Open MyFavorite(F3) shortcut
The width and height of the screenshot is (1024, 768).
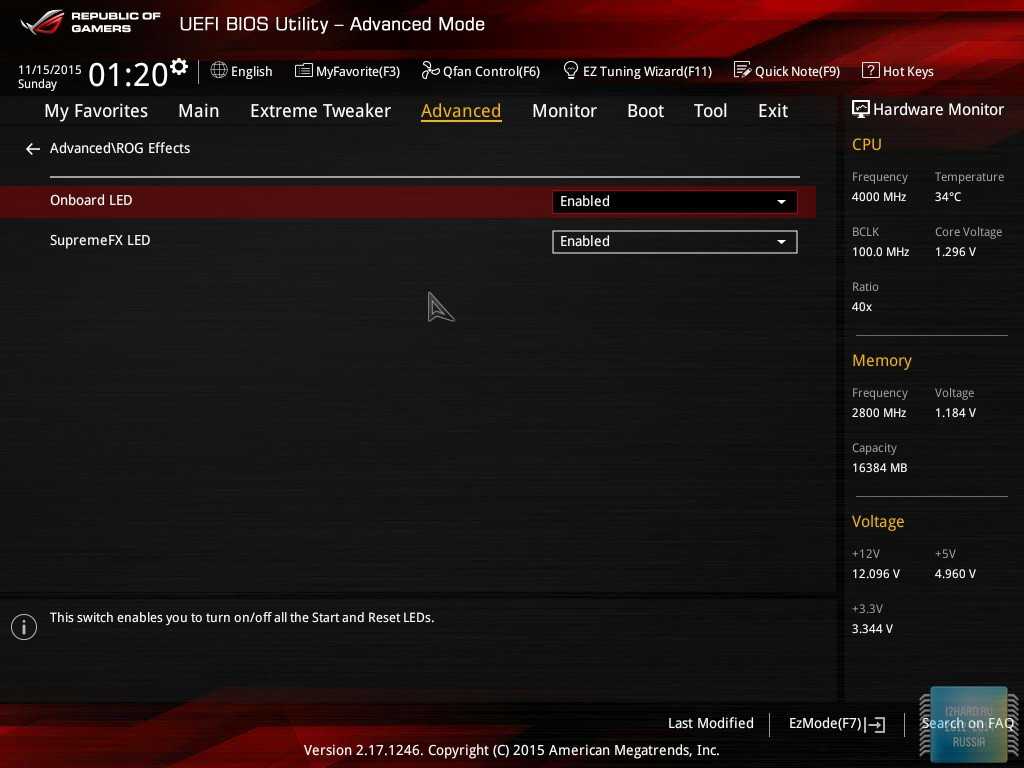[347, 71]
